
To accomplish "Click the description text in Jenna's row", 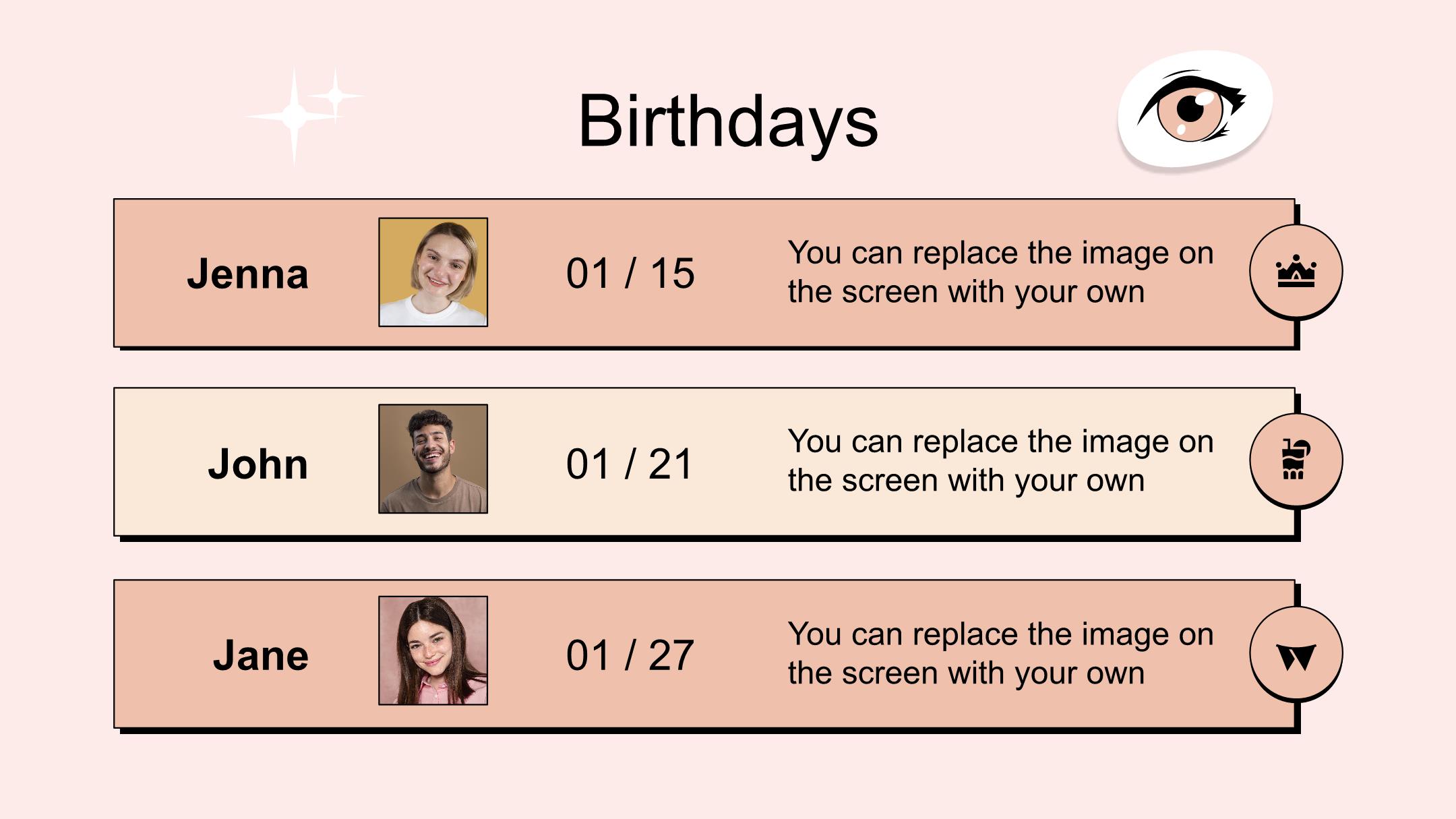I will (1001, 272).
